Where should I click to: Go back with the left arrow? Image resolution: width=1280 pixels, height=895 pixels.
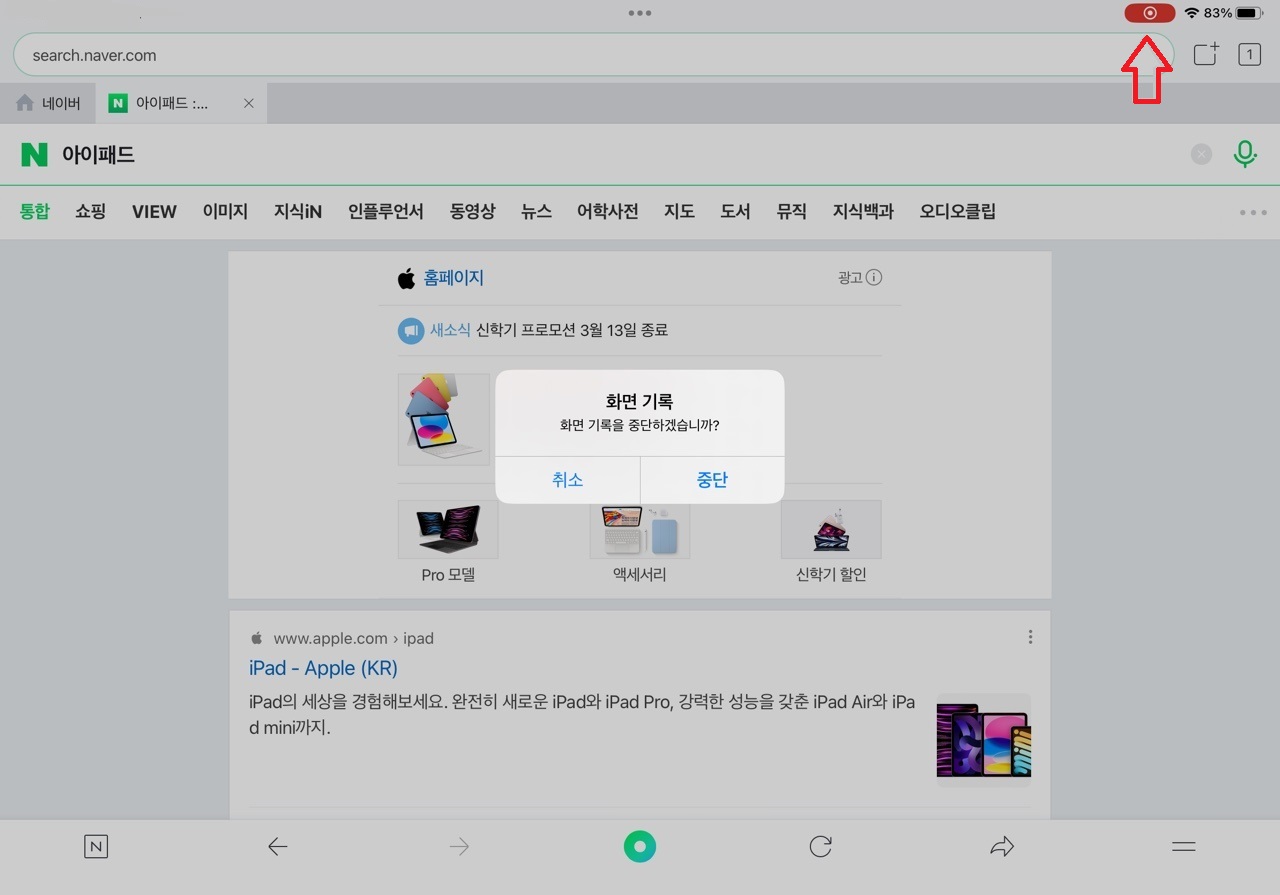(277, 847)
